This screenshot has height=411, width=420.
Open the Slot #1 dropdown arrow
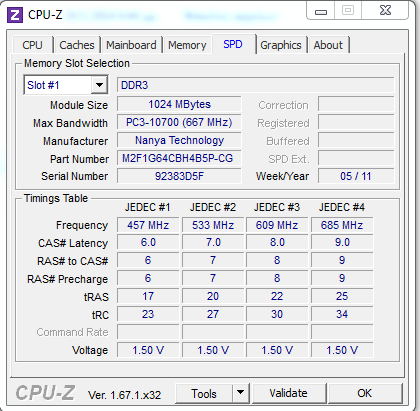tap(99, 85)
